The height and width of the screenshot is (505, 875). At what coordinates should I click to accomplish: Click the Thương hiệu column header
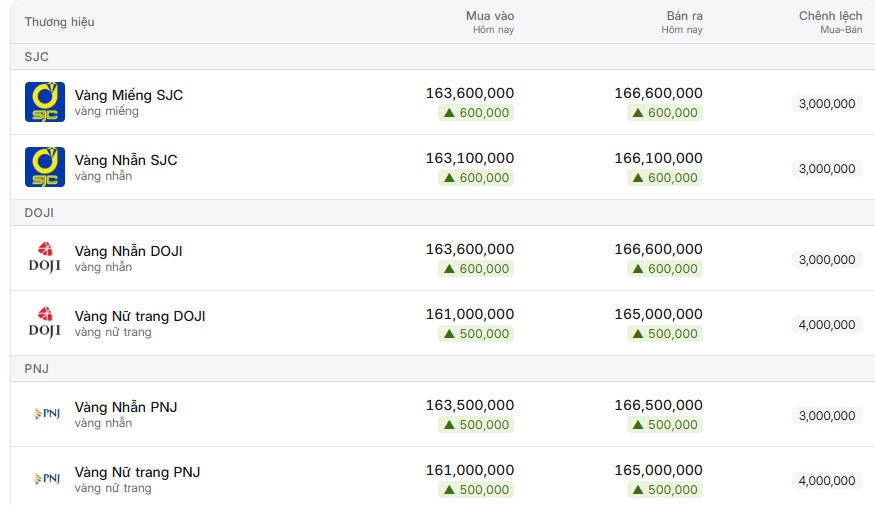pos(60,22)
